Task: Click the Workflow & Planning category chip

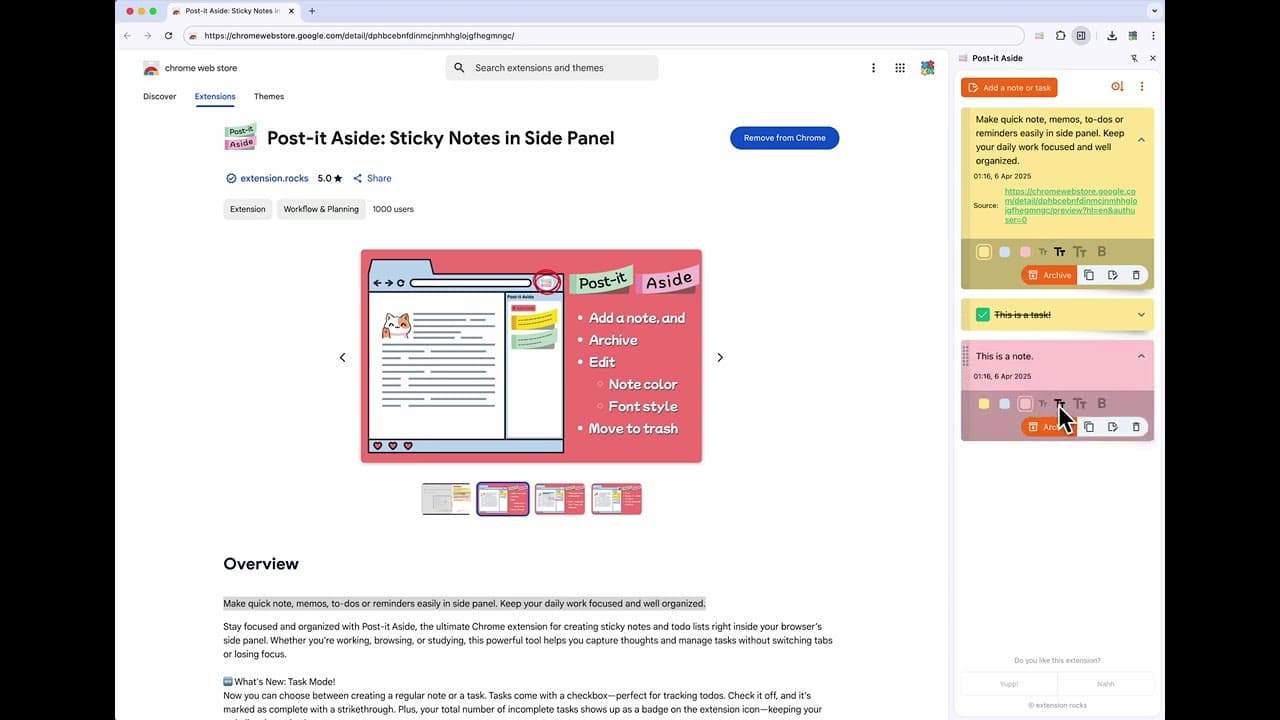Action: pos(321,209)
